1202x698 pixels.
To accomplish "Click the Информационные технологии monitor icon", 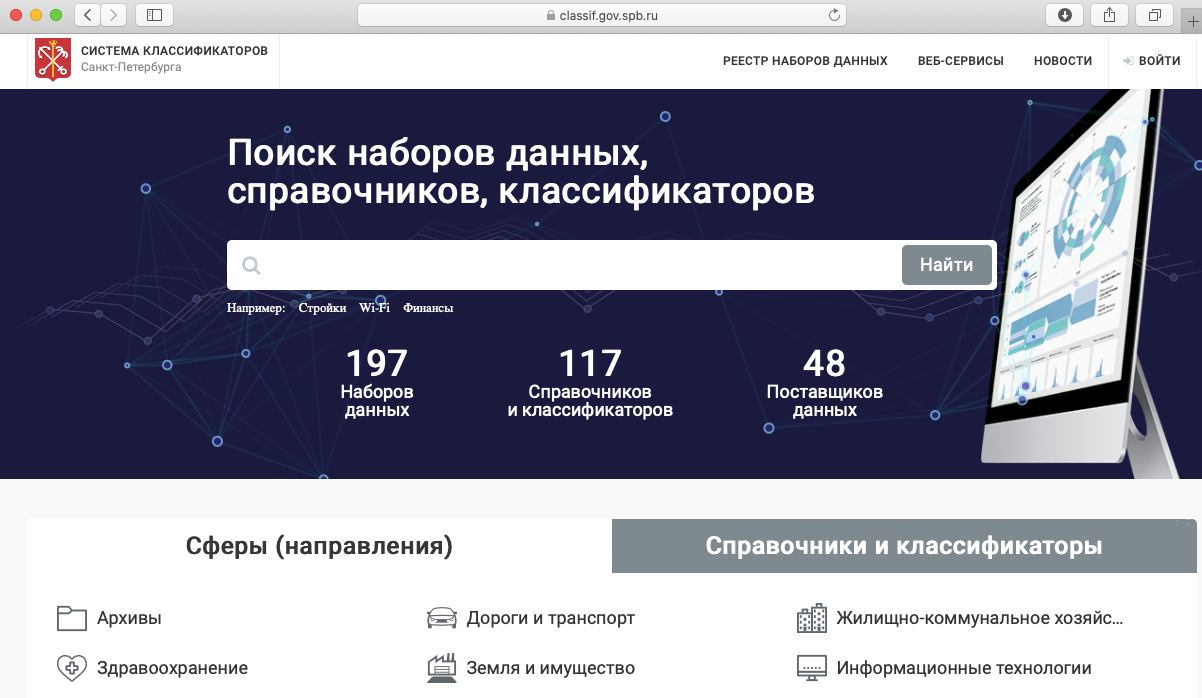I will (811, 667).
